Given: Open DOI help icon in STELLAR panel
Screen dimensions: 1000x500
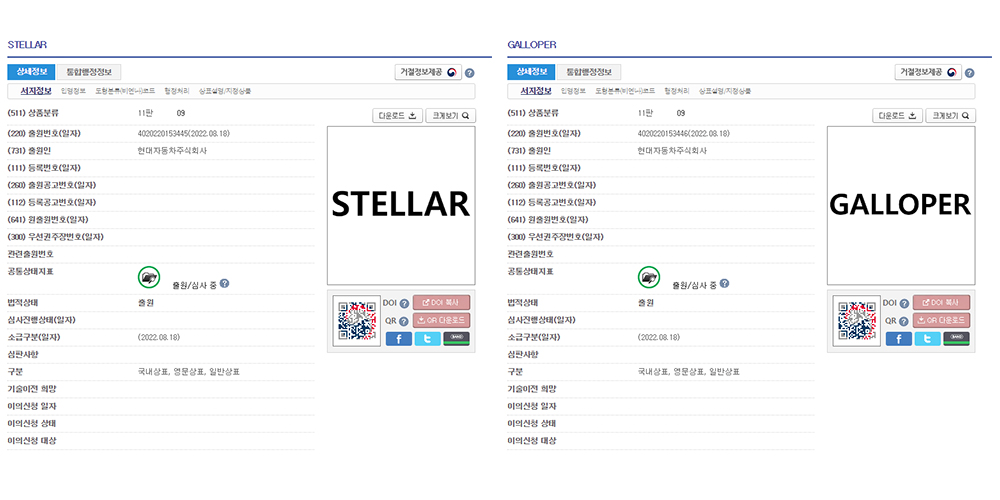Looking at the screenshot, I should click(x=404, y=304).
